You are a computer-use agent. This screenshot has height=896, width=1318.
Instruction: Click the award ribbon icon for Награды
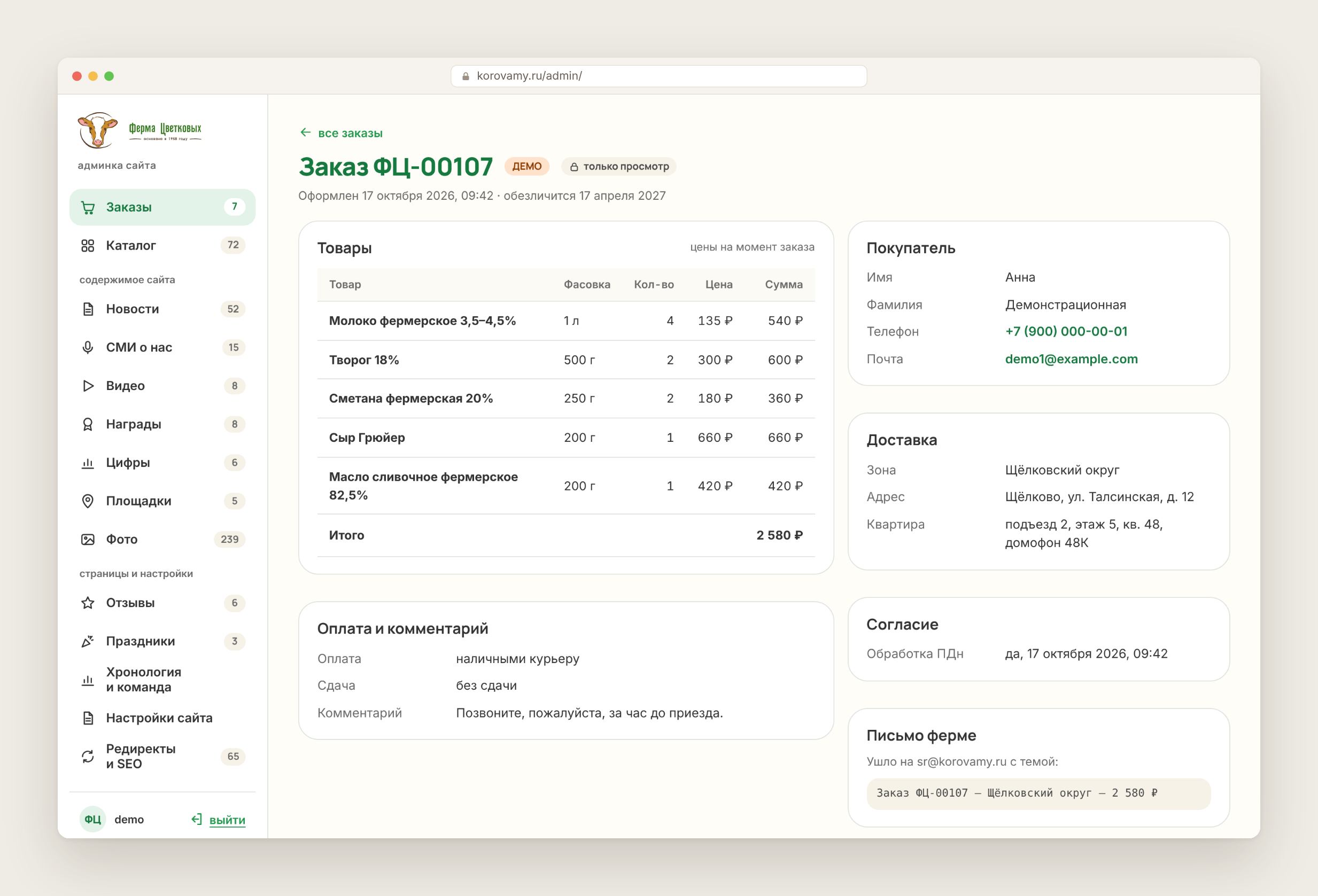click(x=88, y=425)
